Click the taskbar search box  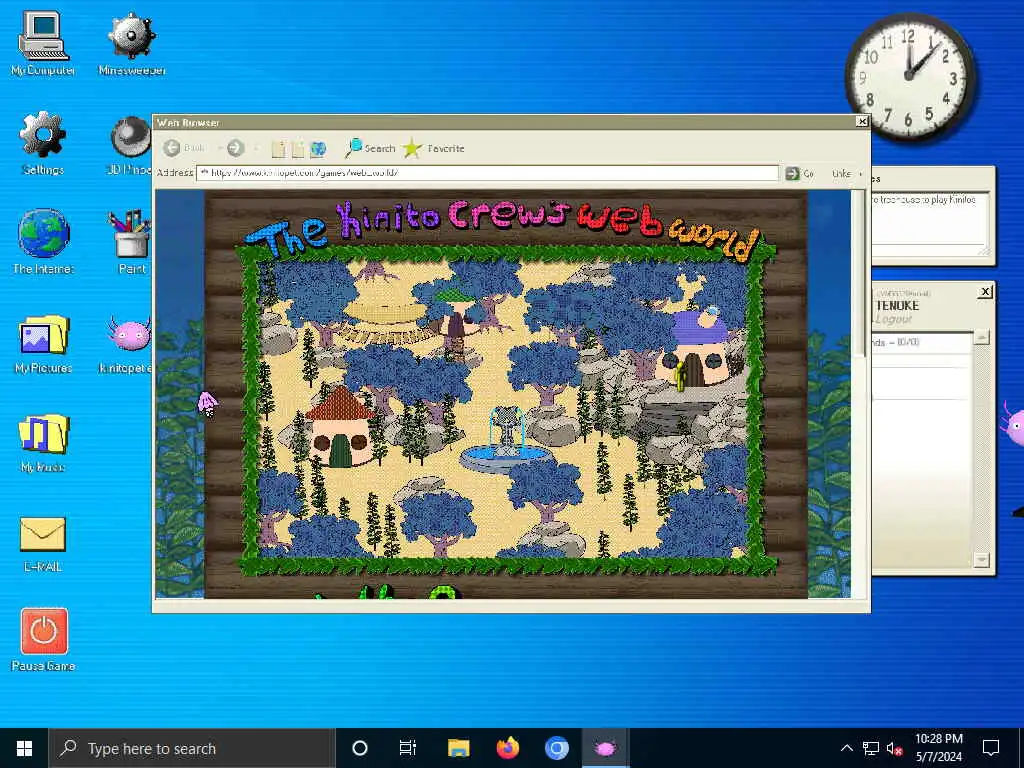(x=191, y=748)
